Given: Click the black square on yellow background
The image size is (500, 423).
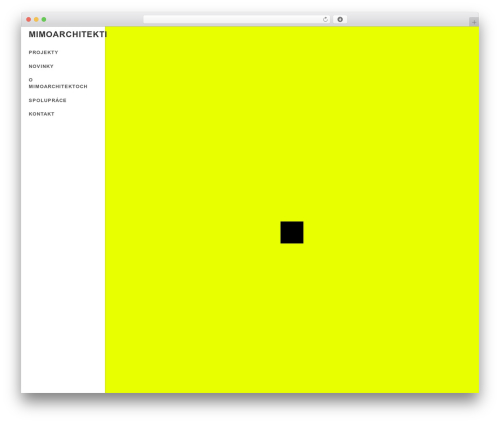Looking at the screenshot, I should tap(292, 232).
